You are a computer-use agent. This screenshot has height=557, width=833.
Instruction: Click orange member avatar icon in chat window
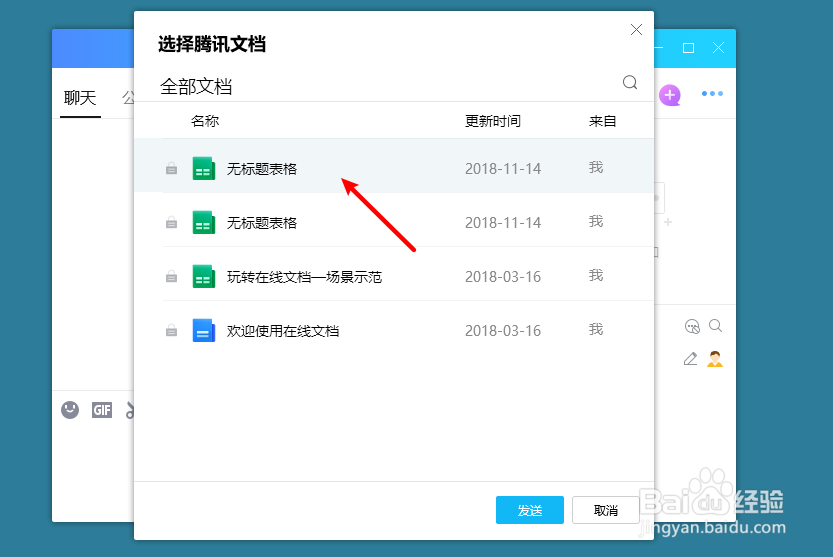tap(715, 359)
